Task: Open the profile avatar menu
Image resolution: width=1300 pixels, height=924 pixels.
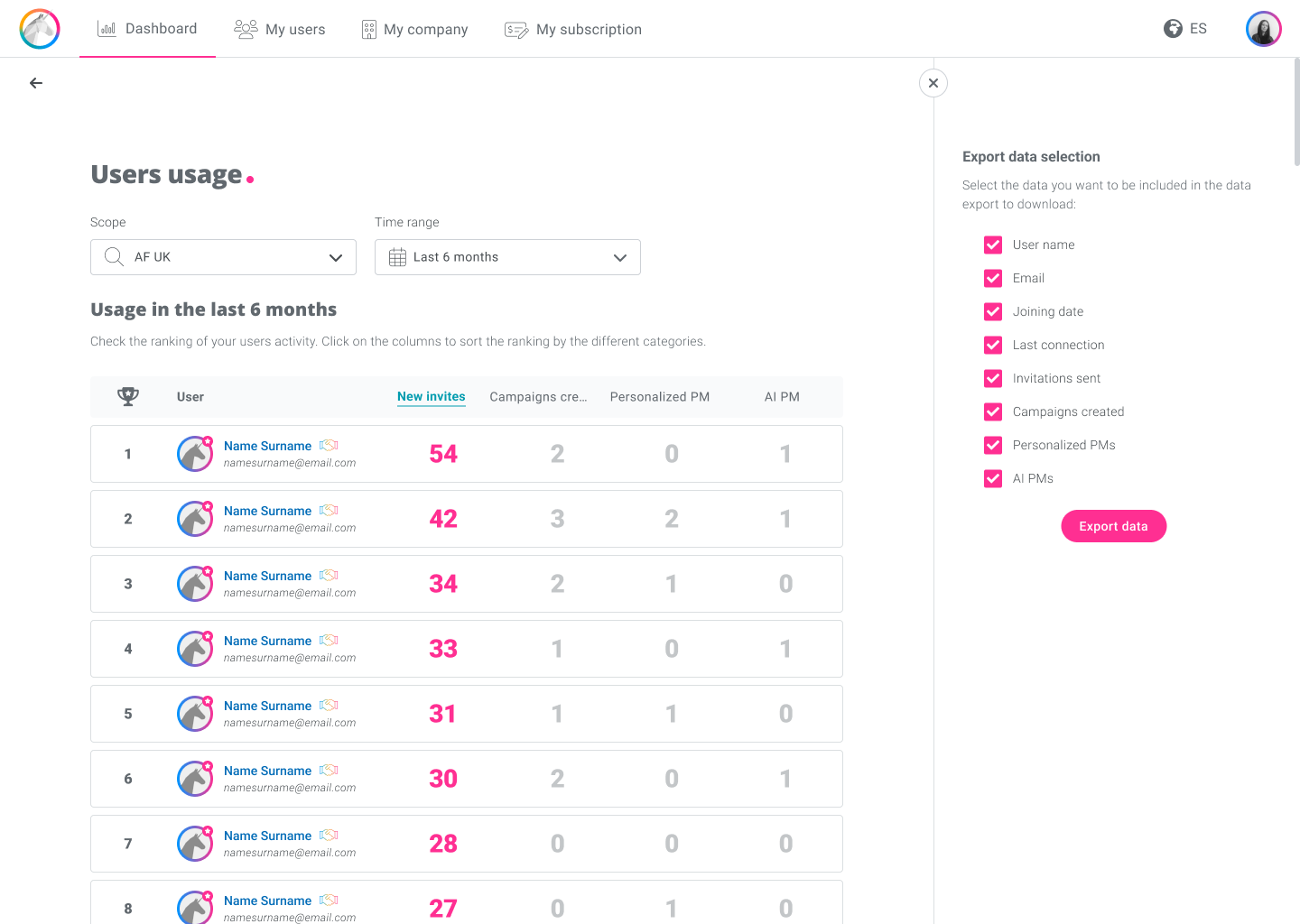Action: tap(1264, 29)
